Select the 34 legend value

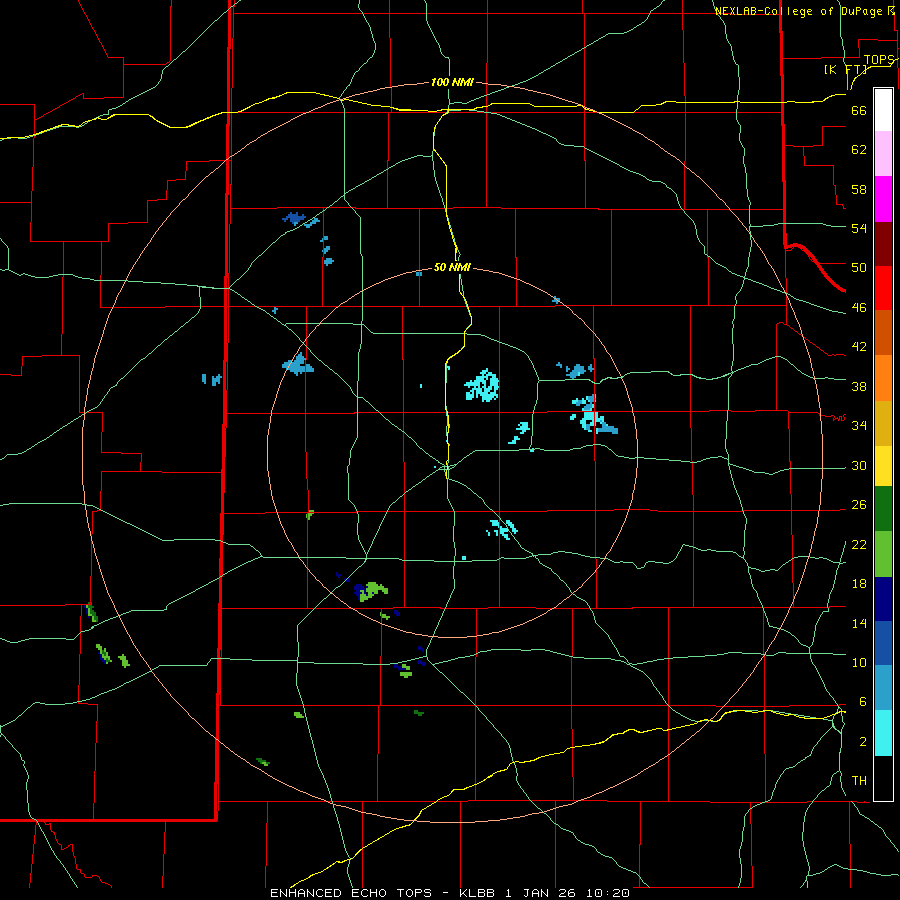859,426
